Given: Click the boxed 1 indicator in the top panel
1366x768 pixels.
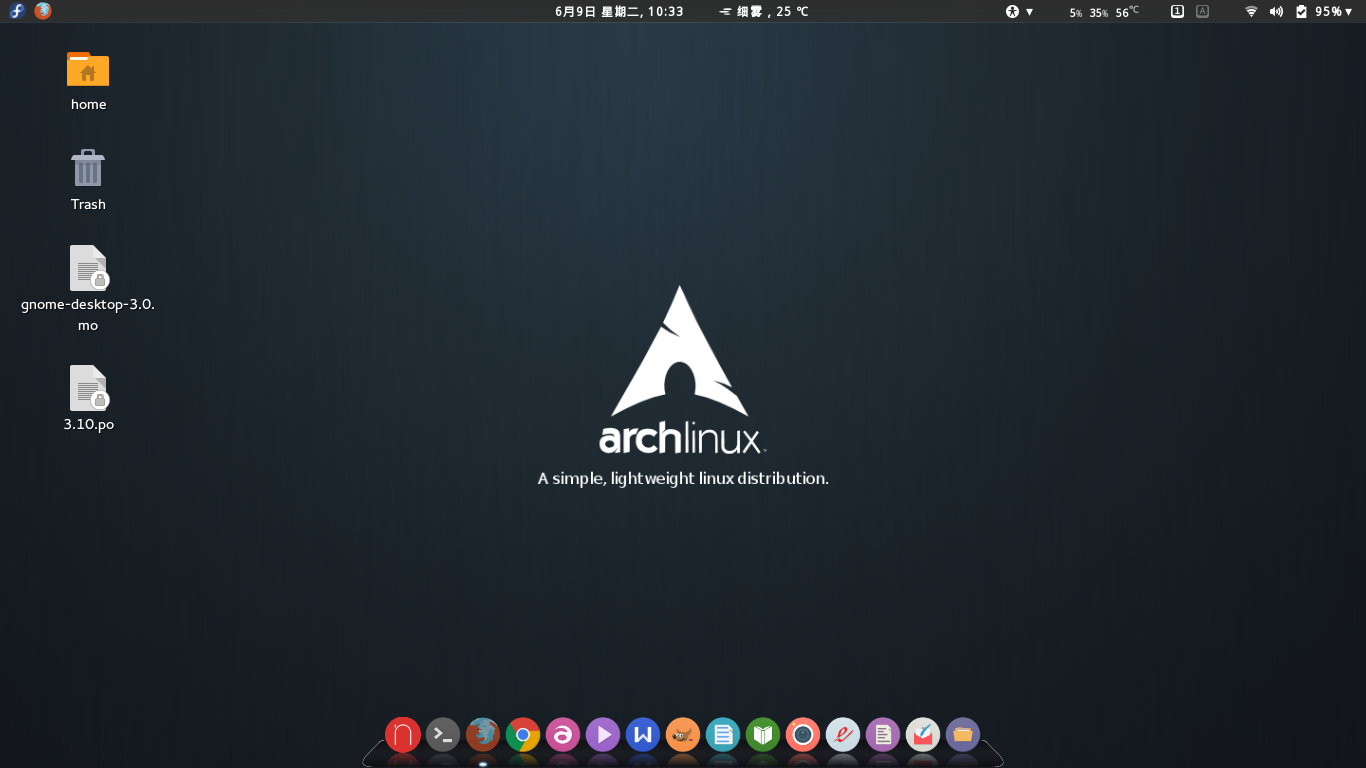Looking at the screenshot, I should (1177, 12).
